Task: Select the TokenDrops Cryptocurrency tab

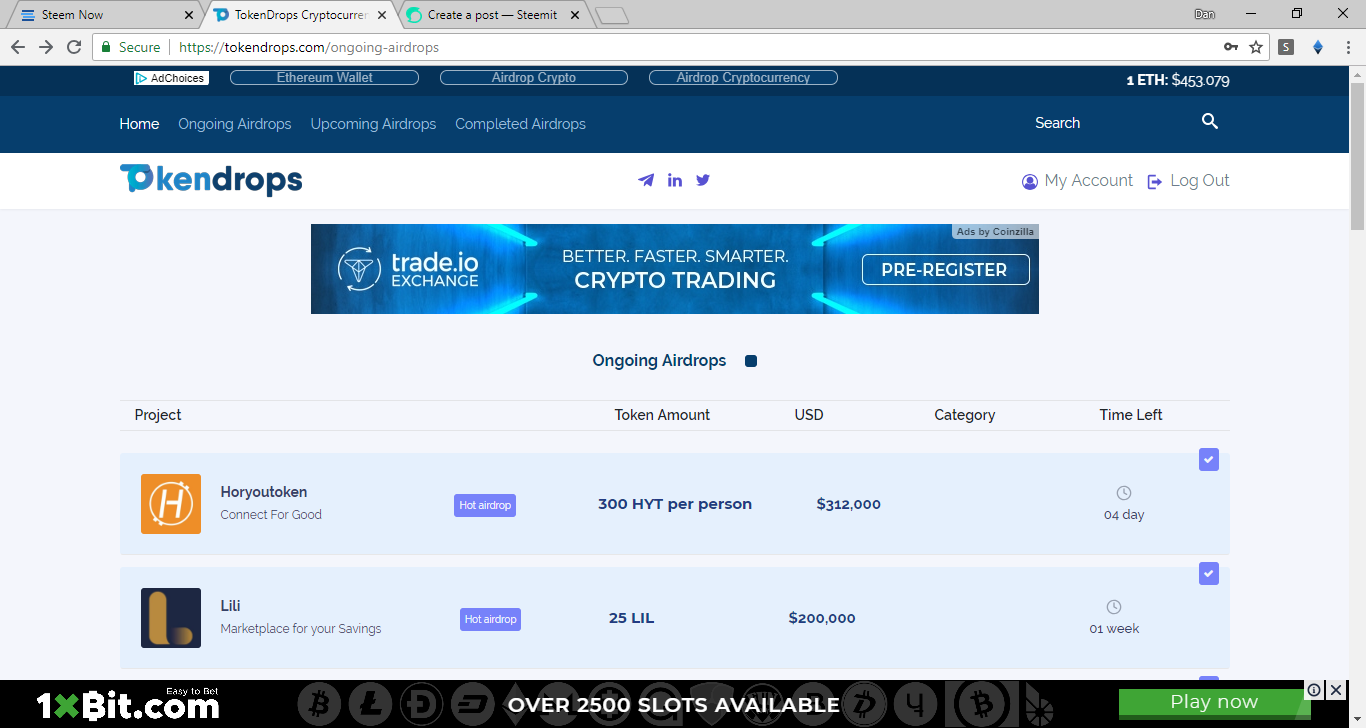Action: click(x=299, y=15)
